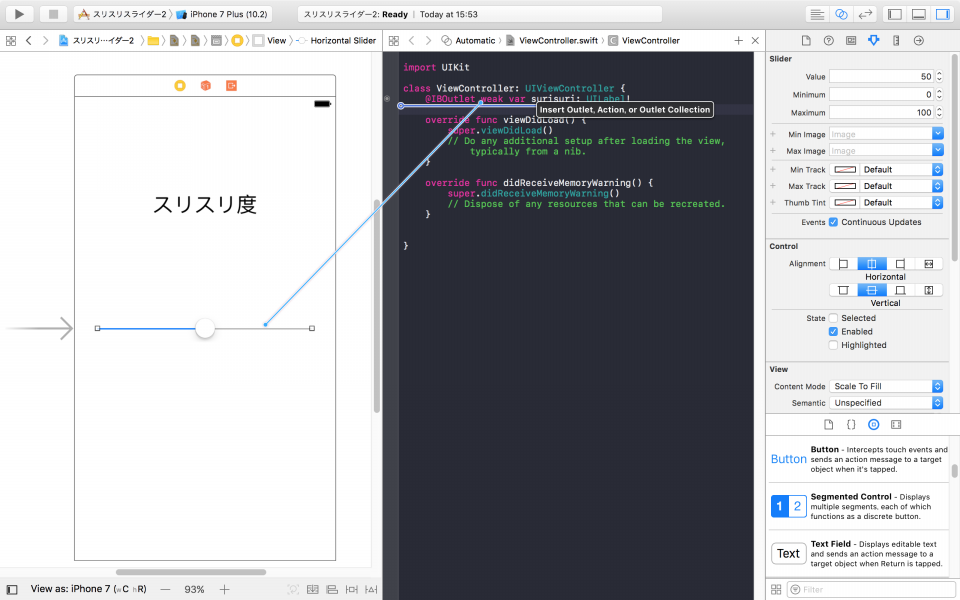Select top vertical alignment
Image resolution: width=960 pixels, height=600 pixels.
coord(843,290)
